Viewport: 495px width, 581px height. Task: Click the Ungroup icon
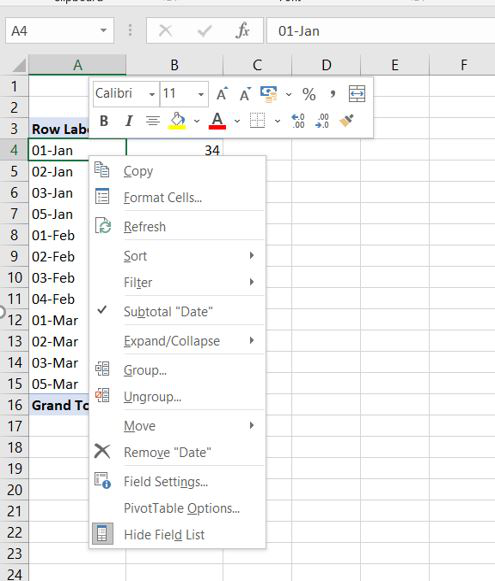pyautogui.click(x=102, y=395)
